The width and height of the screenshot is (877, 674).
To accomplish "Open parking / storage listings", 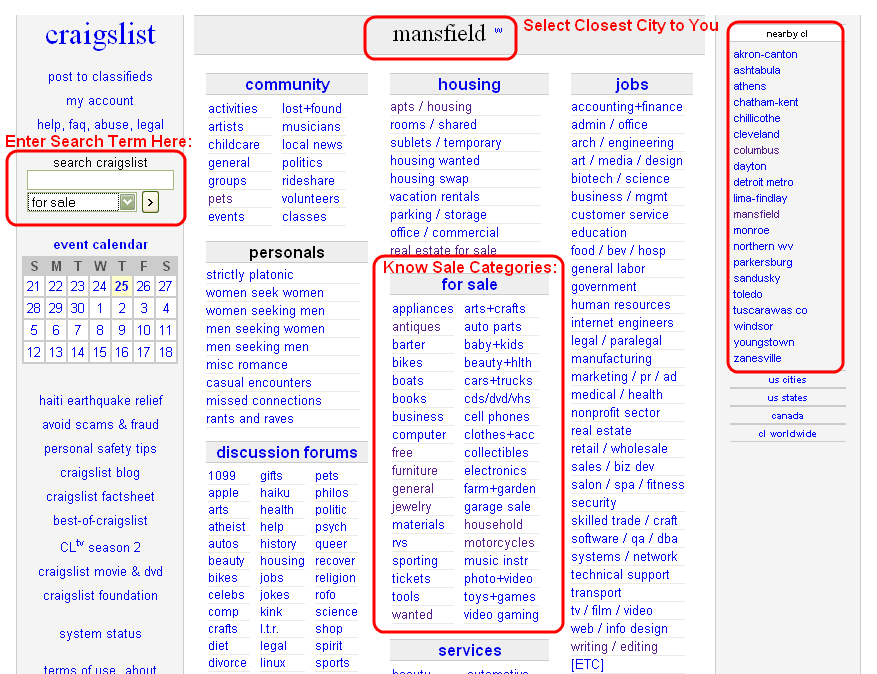I will click(438, 215).
